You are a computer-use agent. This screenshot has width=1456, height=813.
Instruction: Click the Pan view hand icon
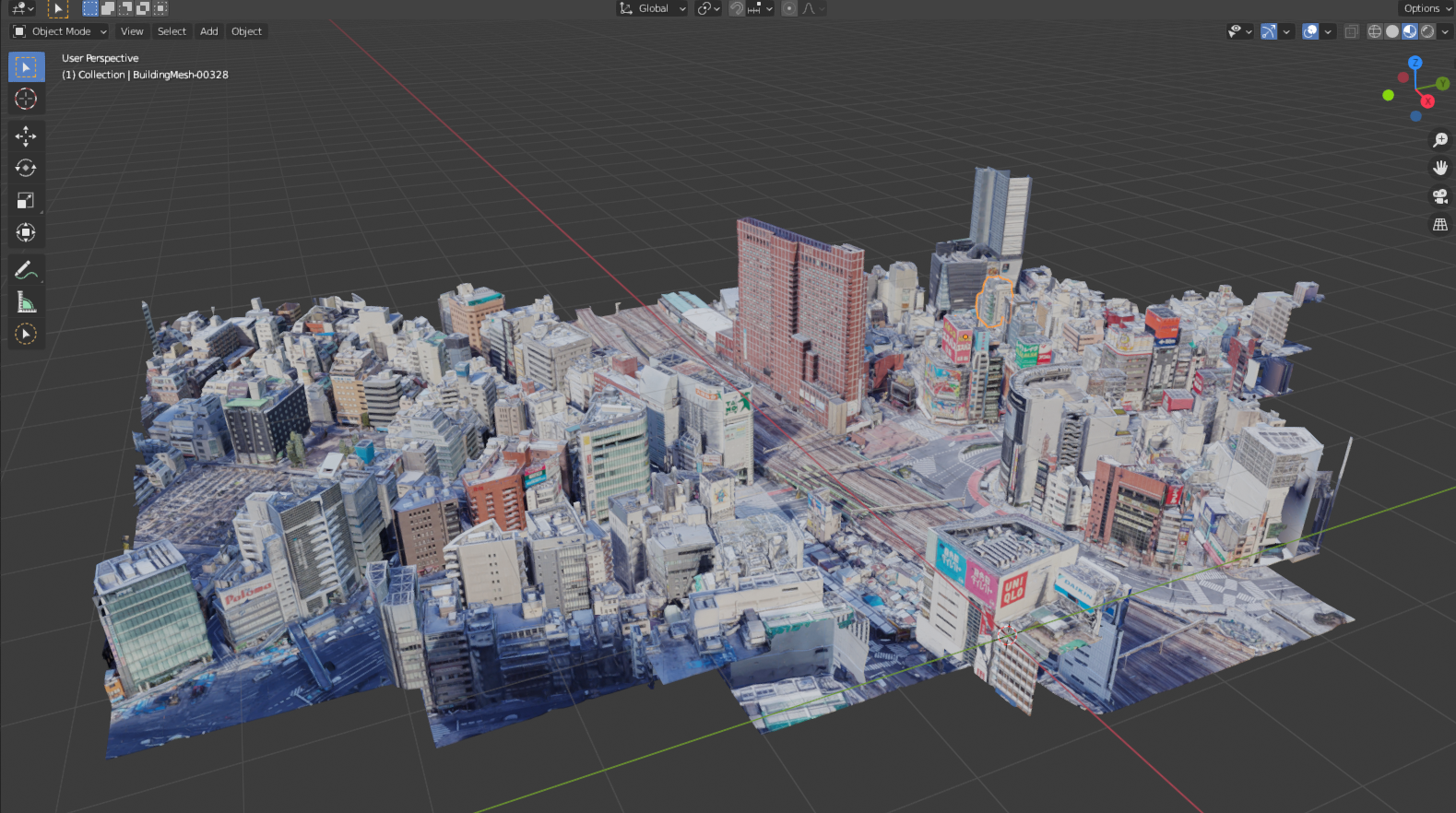coord(1440,168)
